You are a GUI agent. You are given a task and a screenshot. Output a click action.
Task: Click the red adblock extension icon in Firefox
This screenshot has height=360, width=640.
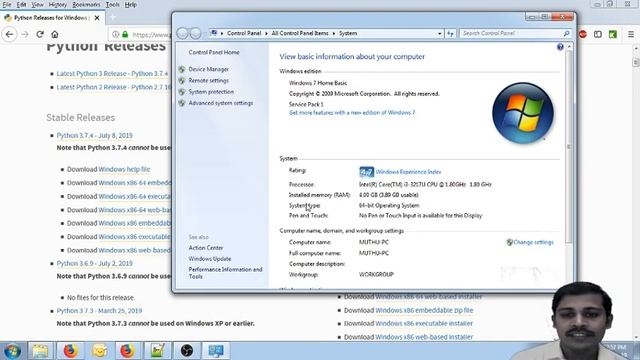[x=583, y=34]
